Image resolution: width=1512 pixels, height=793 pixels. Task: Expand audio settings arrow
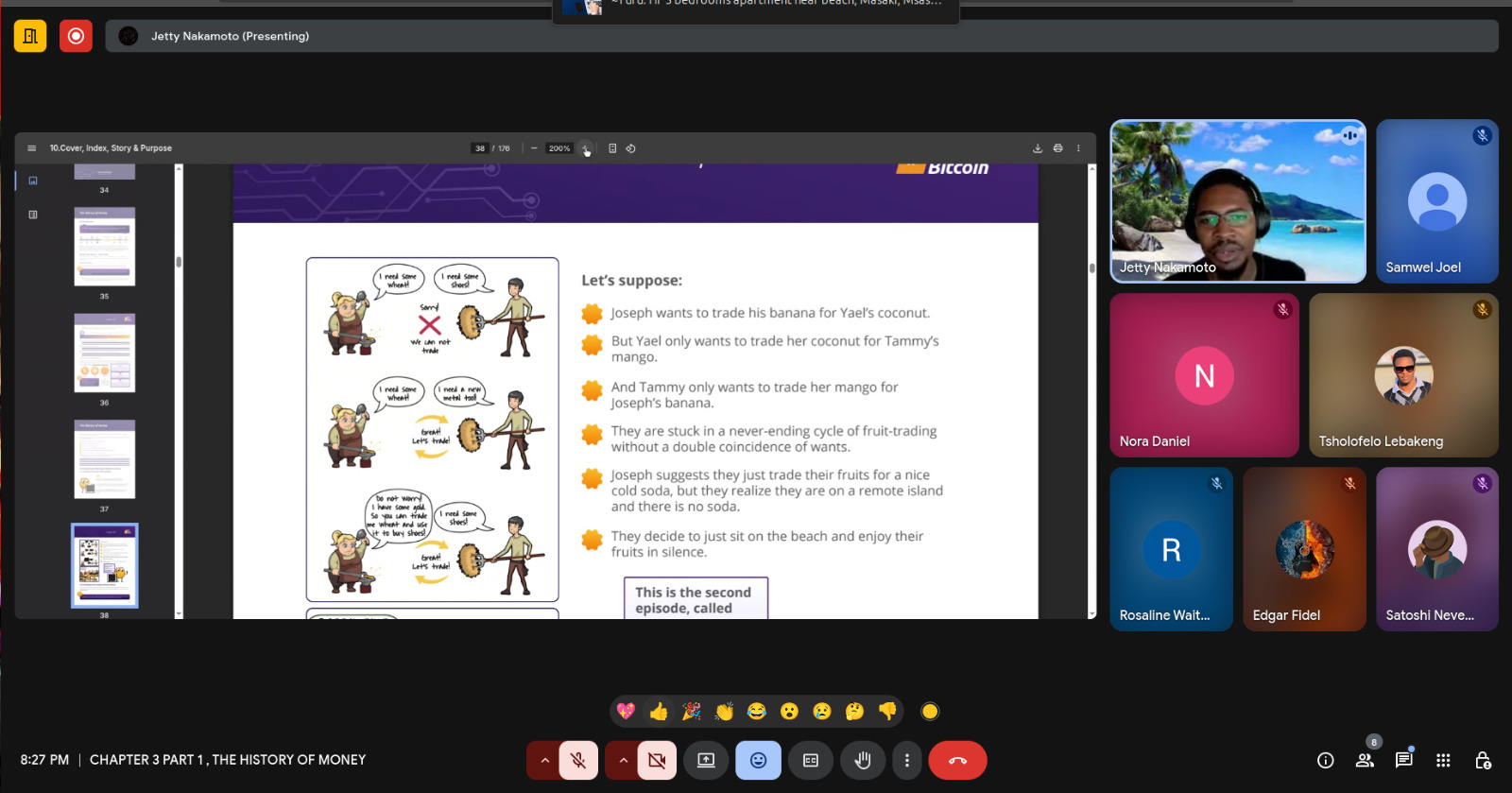[x=544, y=760]
